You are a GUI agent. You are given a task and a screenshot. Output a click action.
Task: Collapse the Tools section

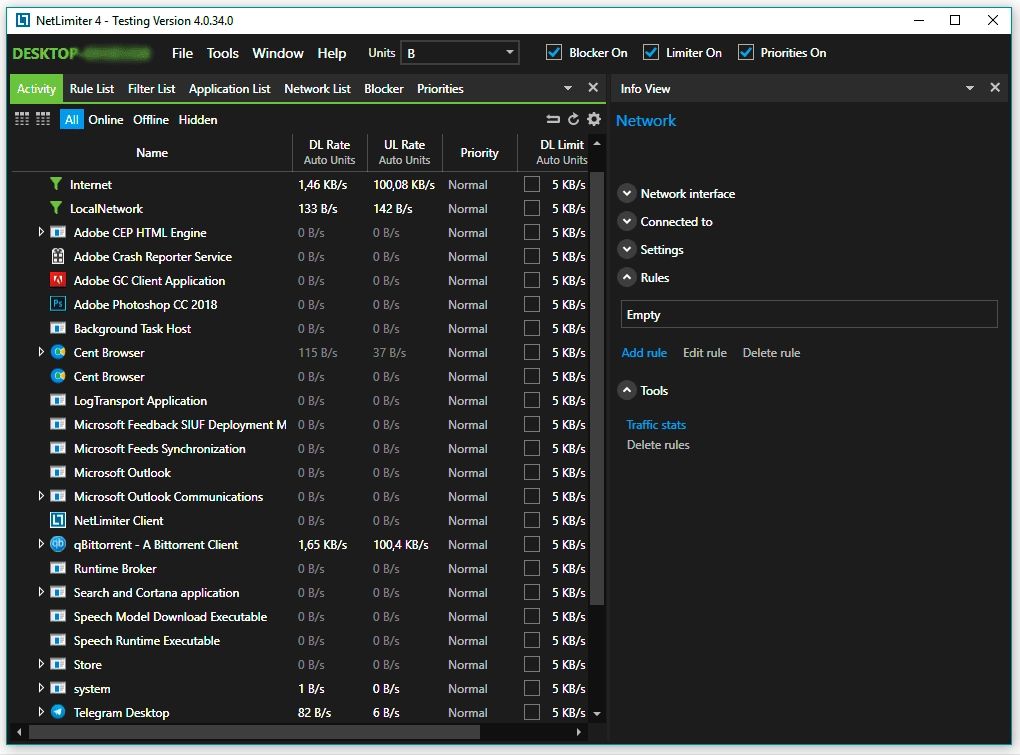click(x=626, y=390)
